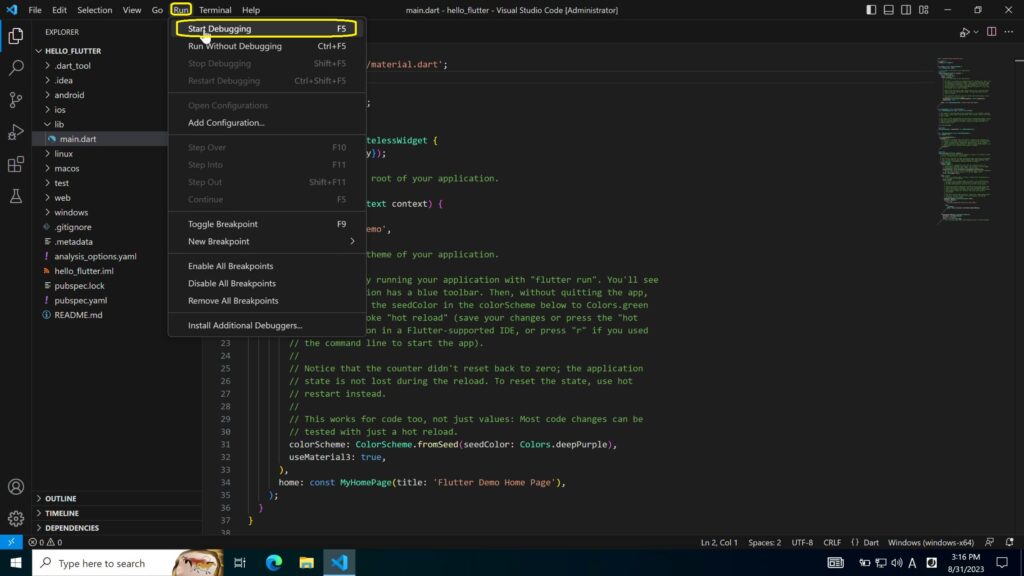Image resolution: width=1024 pixels, height=576 pixels.
Task: Open Windows Action Center notifications
Action: pos(1002,563)
